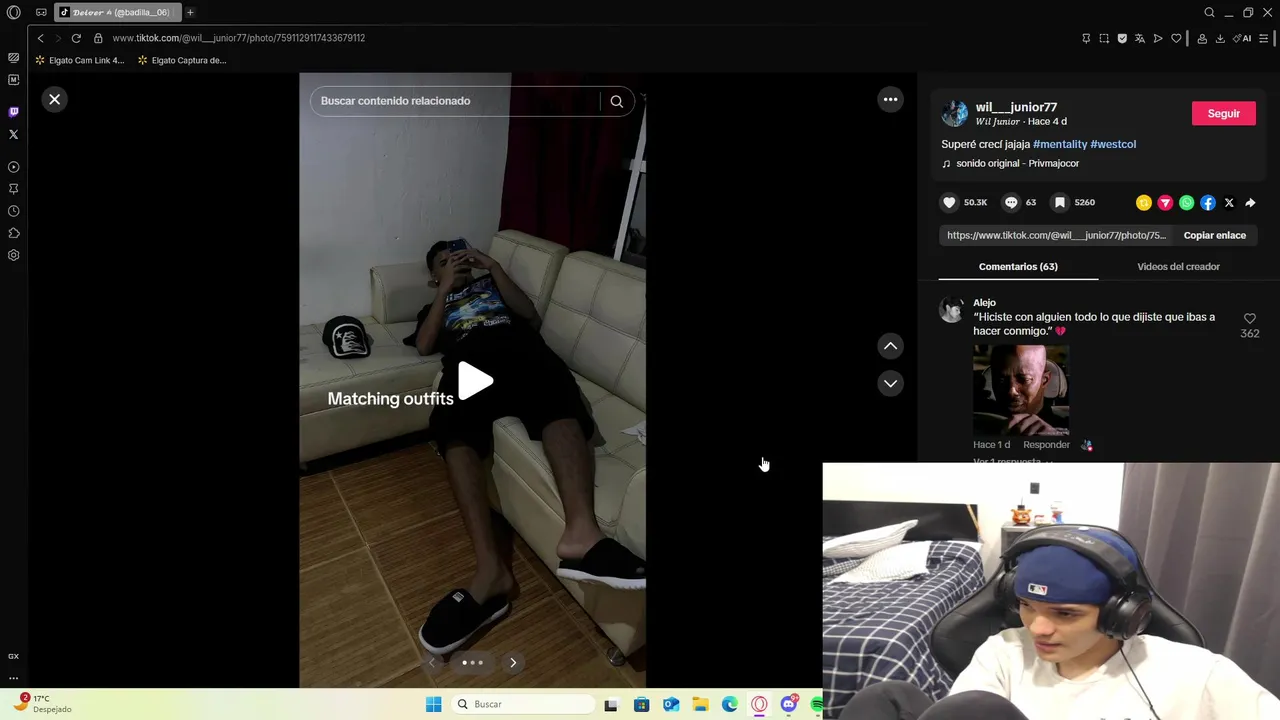Reload the current page

[76, 38]
